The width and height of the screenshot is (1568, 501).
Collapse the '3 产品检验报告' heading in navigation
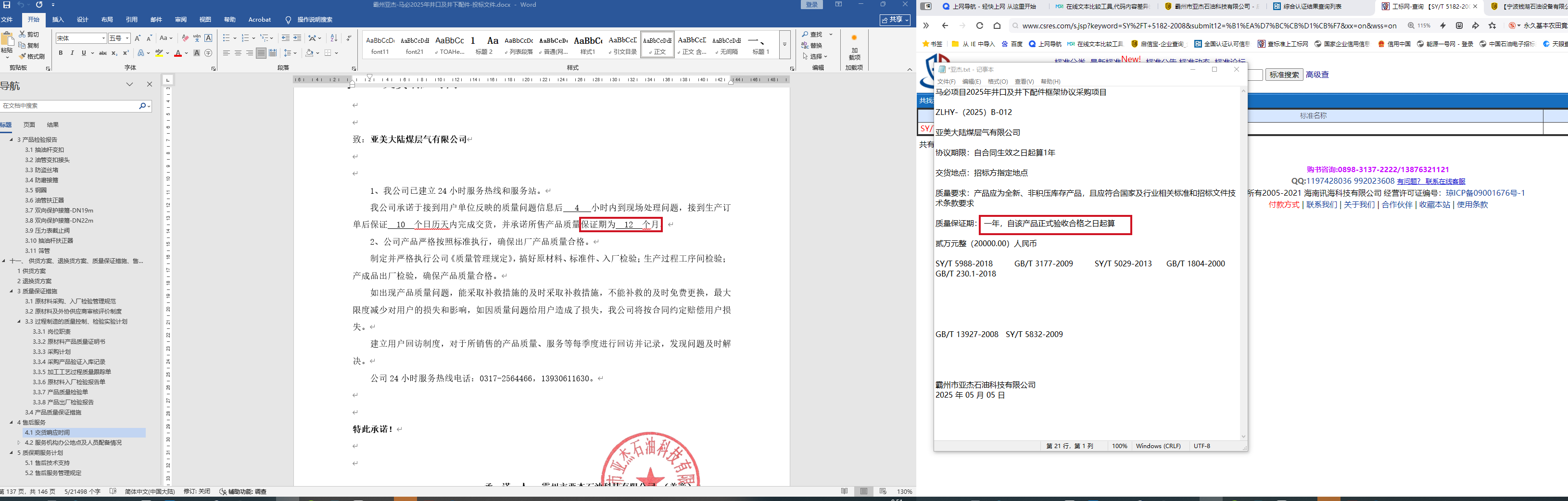pos(11,139)
